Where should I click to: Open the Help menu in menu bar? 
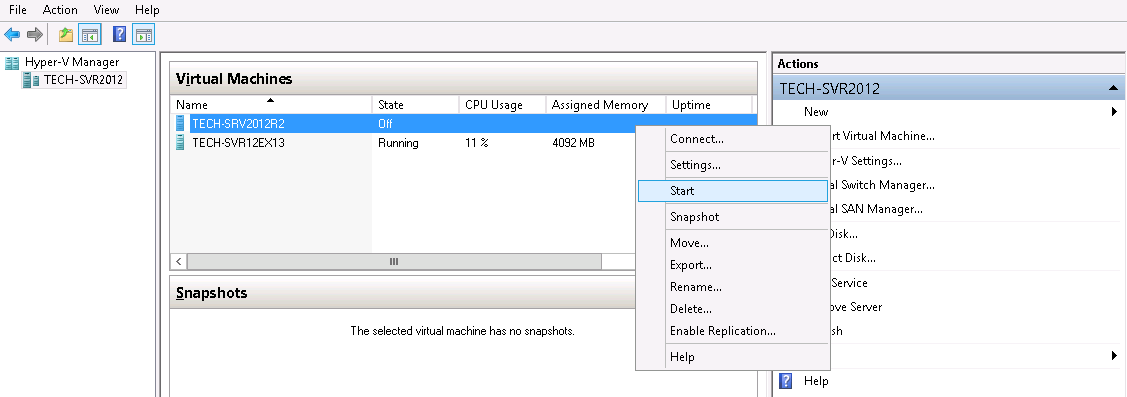coord(147,10)
